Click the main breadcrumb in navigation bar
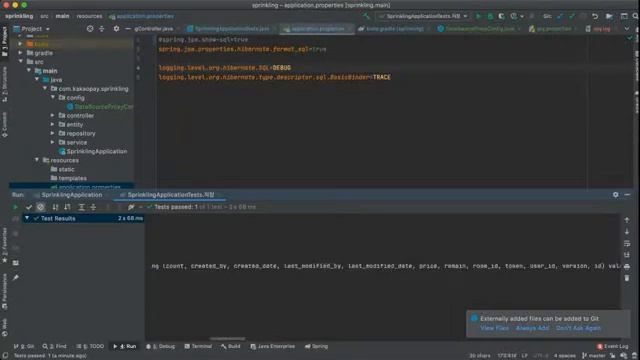640x360 pixels. pos(62,16)
